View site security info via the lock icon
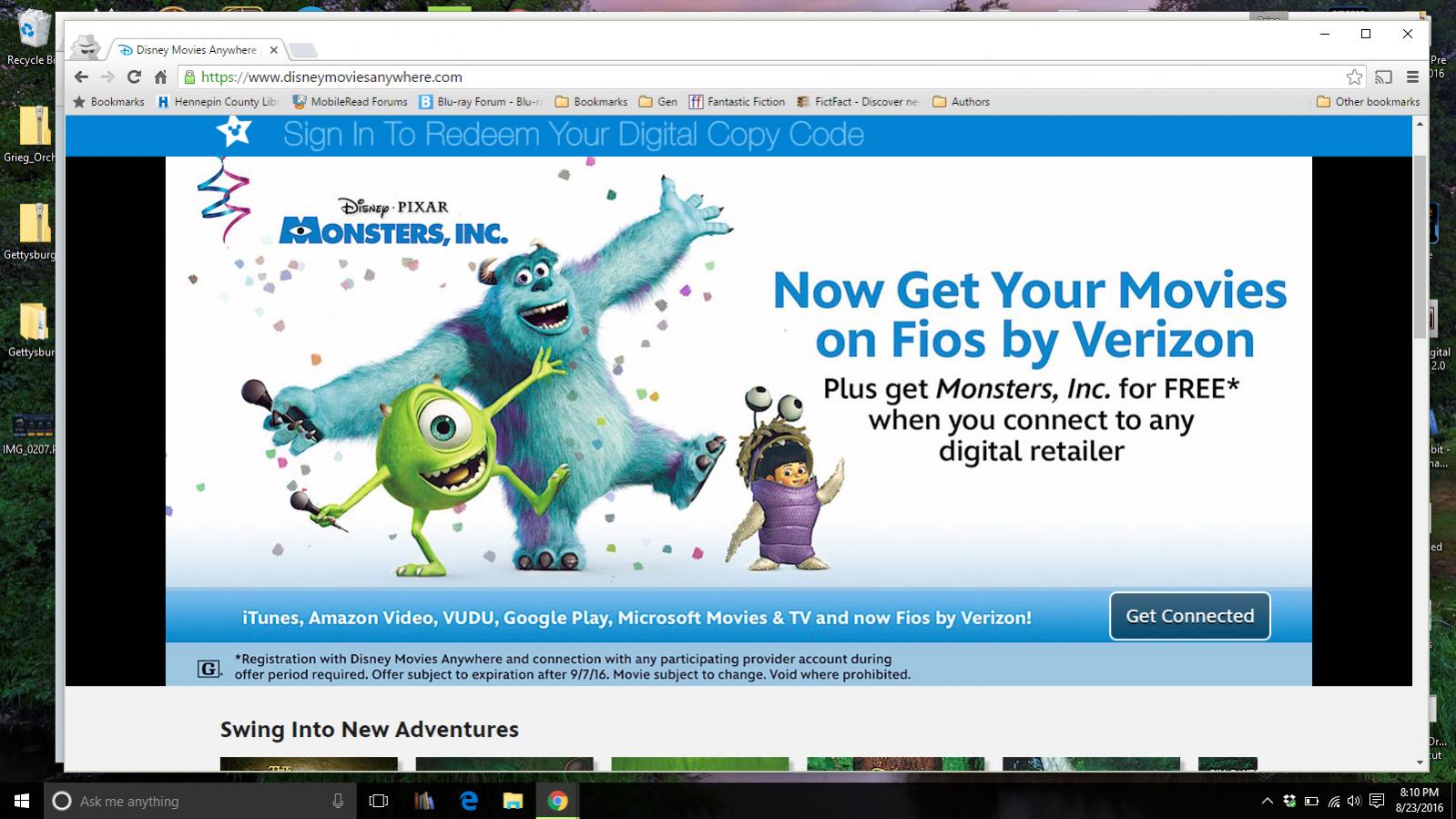The height and width of the screenshot is (819, 1456). [x=189, y=77]
